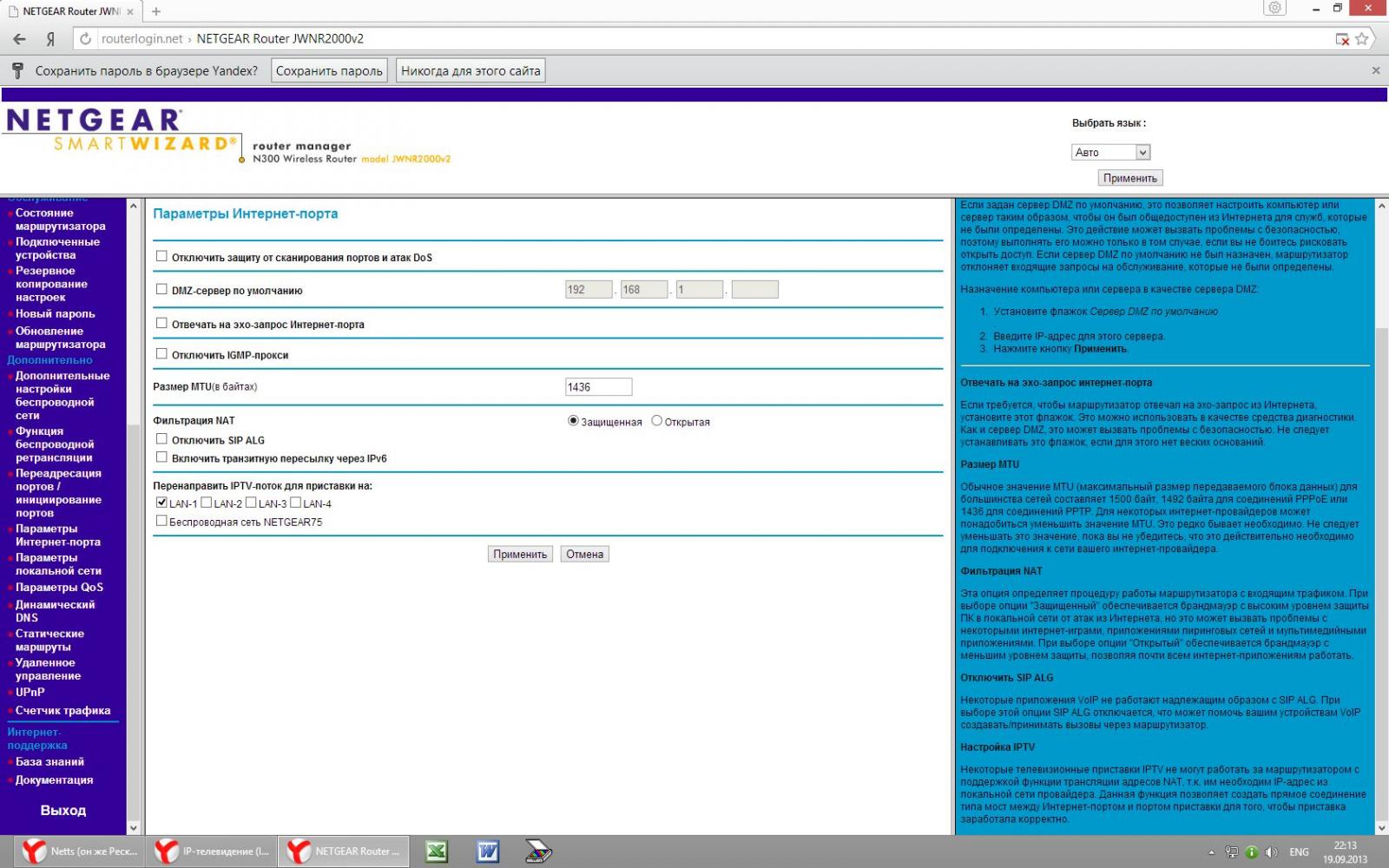The width and height of the screenshot is (1389, 868).
Task: Show hidden tray icons arrow
Action: (1212, 852)
